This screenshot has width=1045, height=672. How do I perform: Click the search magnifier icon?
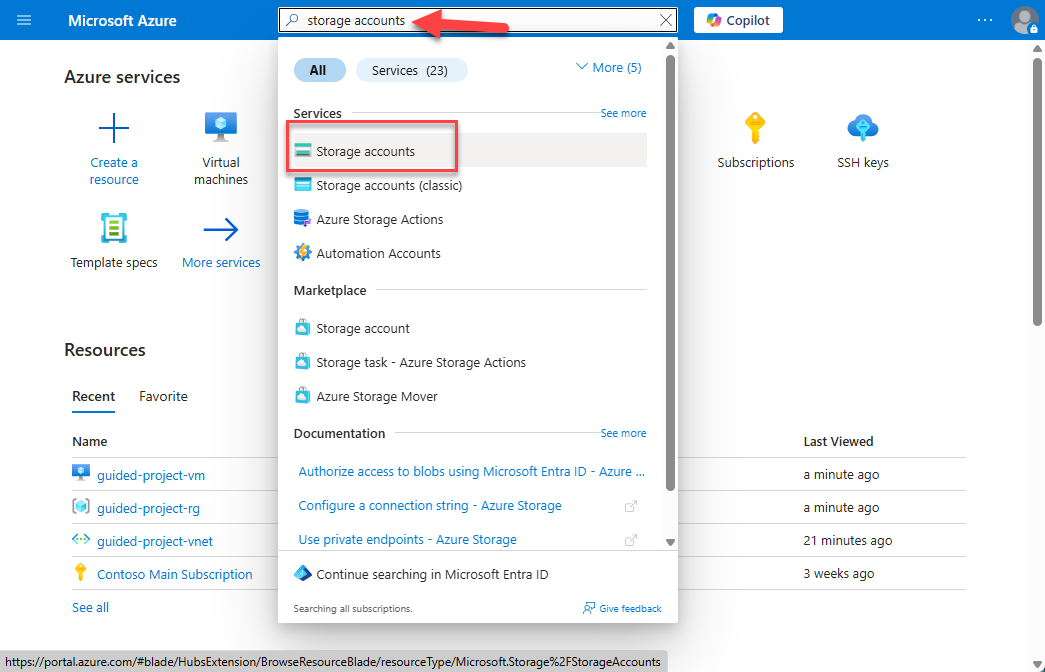[292, 20]
